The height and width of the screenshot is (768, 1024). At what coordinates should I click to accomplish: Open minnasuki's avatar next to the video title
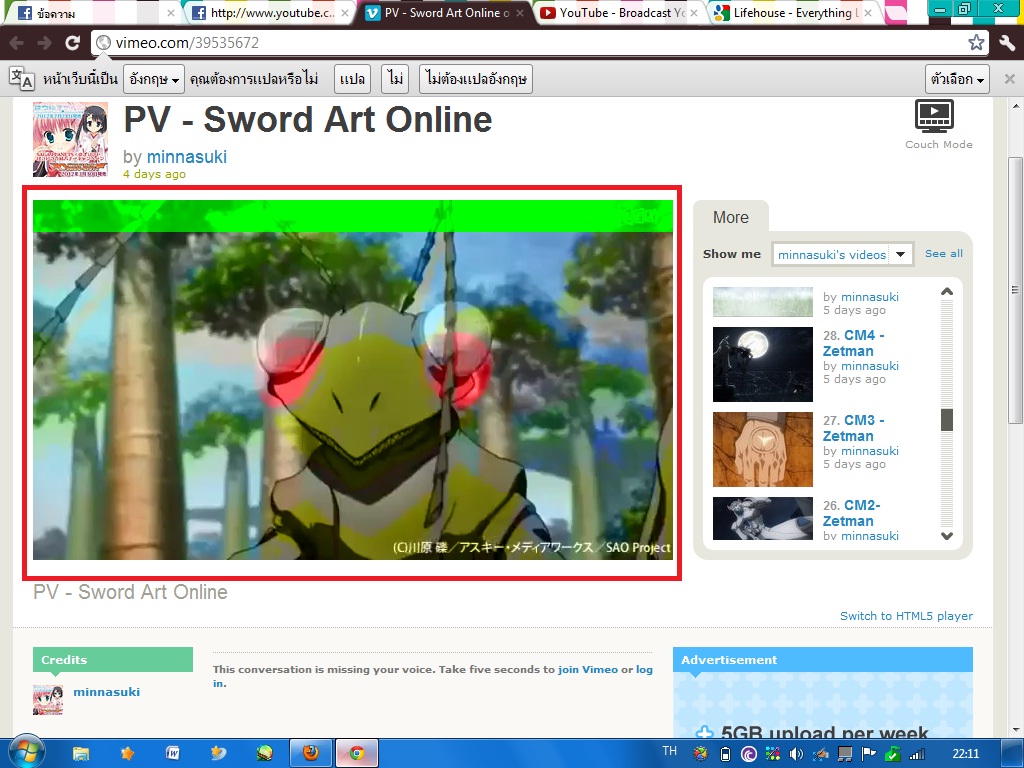[71, 139]
